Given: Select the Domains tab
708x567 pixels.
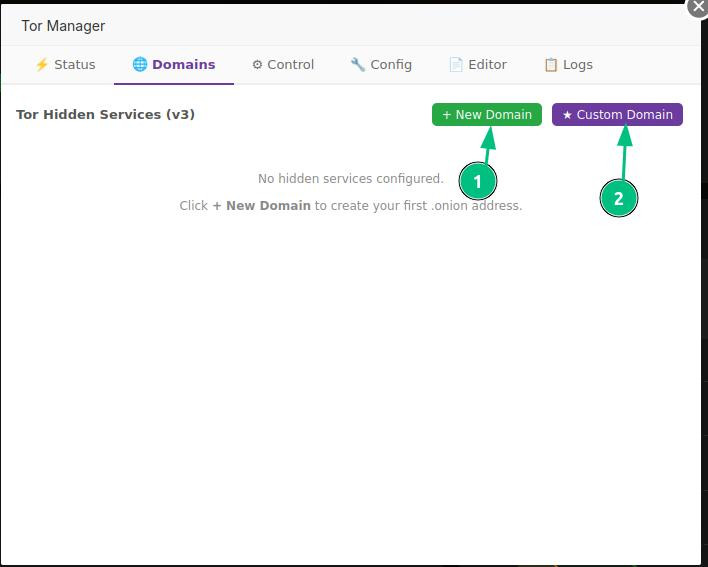Looking at the screenshot, I should tap(174, 65).
